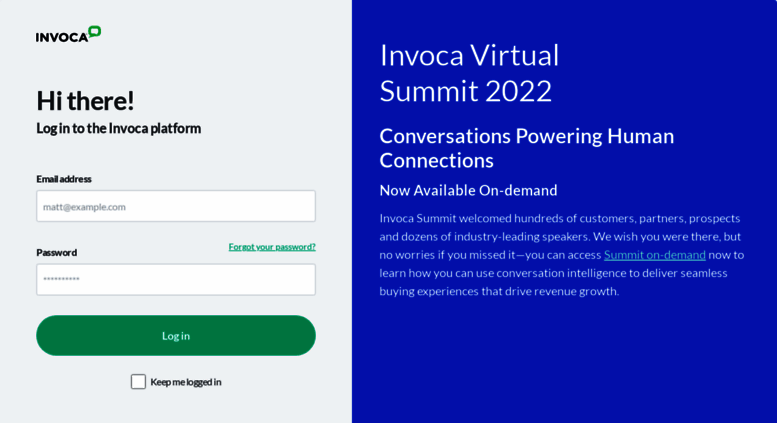
Task: Open the Forgot your password link
Action: 272,247
